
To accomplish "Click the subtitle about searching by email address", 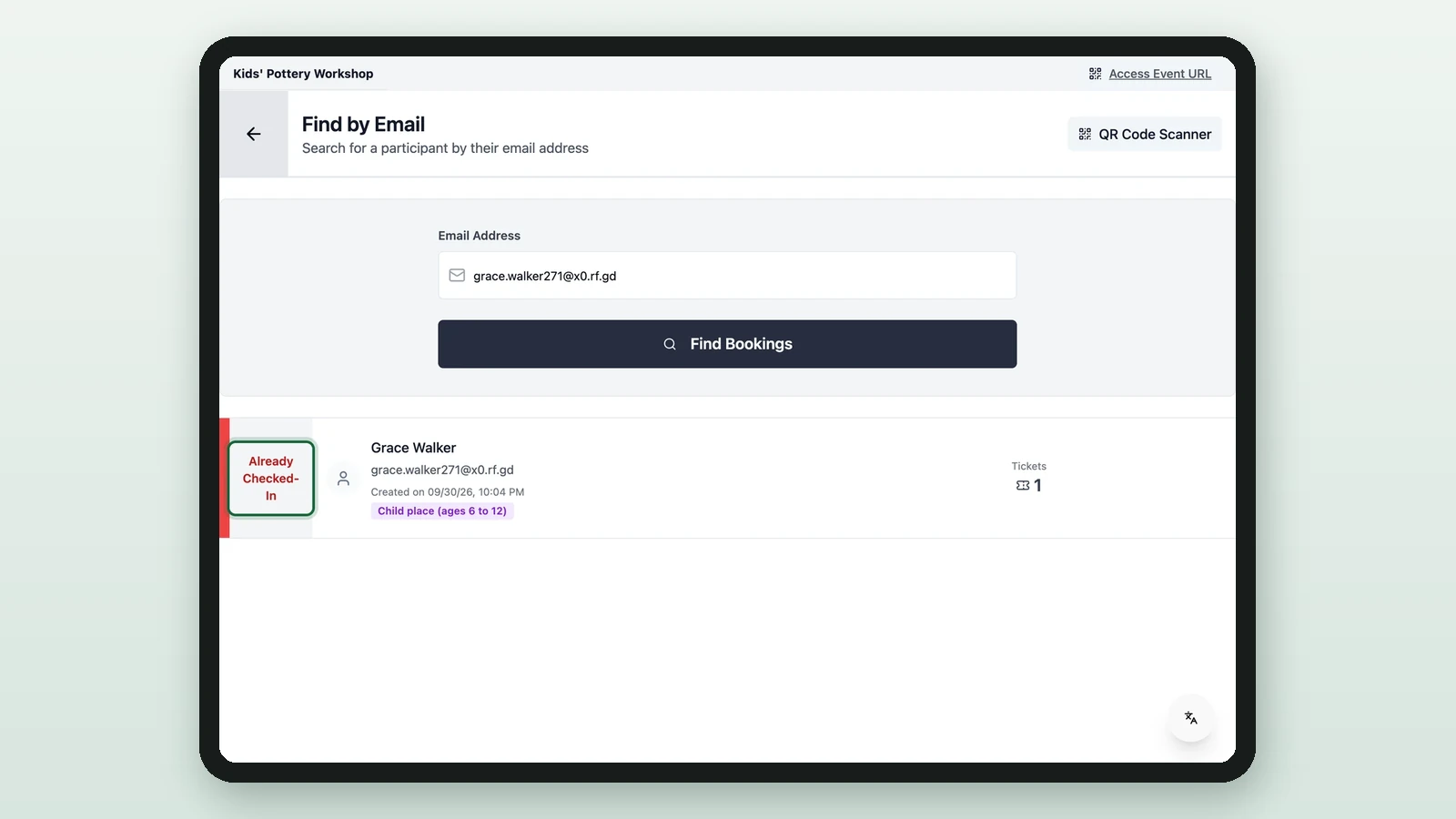I will pos(445,148).
